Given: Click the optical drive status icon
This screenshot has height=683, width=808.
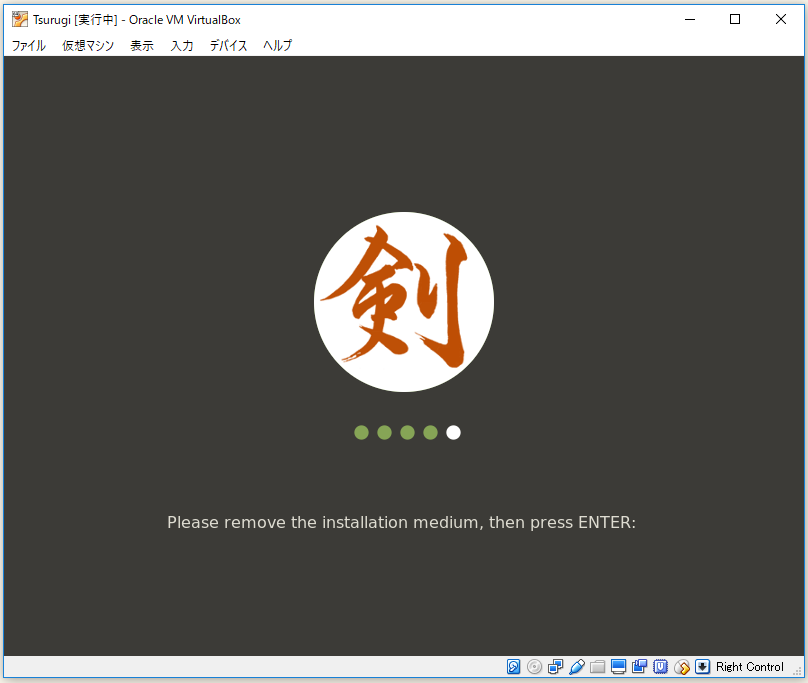Looking at the screenshot, I should click(534, 667).
